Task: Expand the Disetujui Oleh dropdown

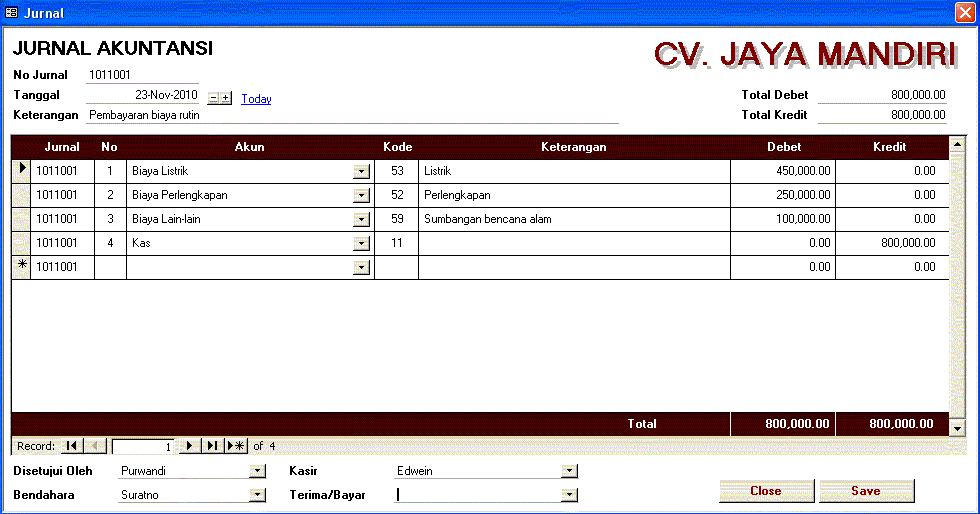Action: 258,471
